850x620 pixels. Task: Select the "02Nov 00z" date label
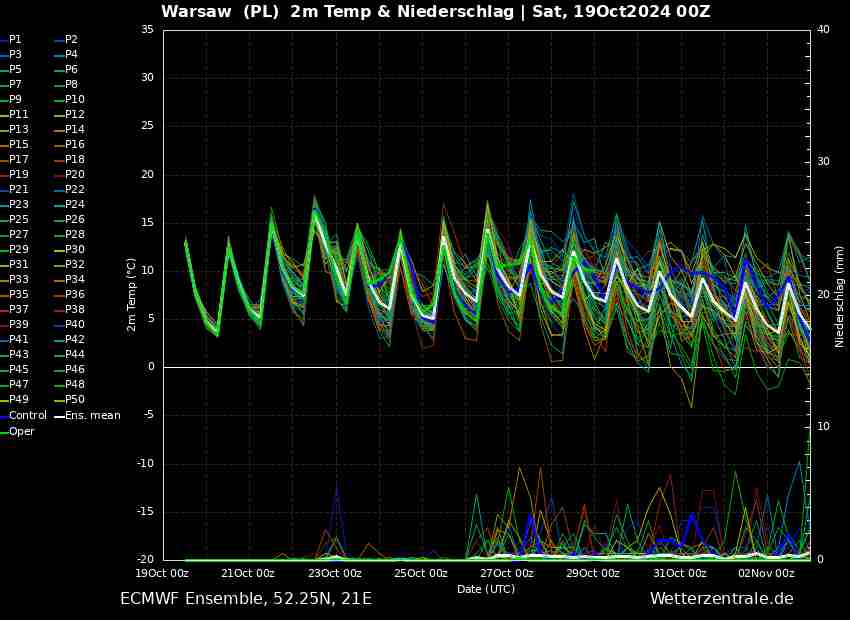(x=765, y=573)
